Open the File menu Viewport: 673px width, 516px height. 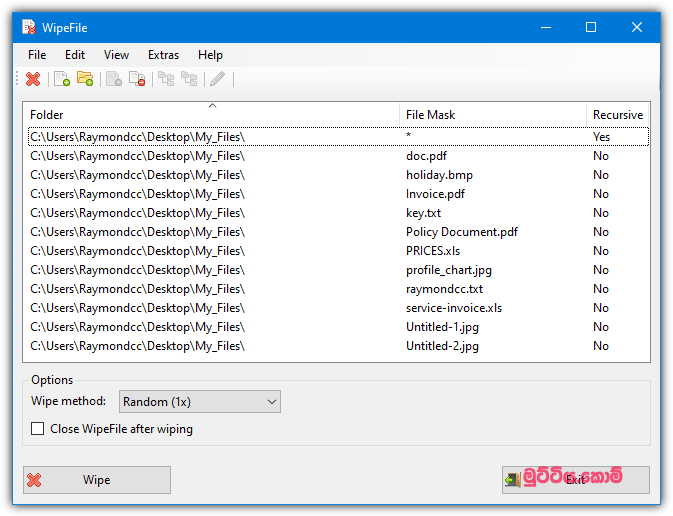pyautogui.click(x=37, y=55)
